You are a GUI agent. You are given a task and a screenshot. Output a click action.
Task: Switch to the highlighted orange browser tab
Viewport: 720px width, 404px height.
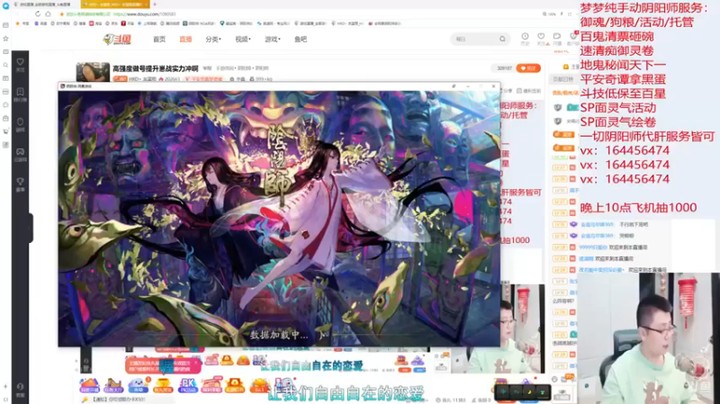[x=115, y=4]
